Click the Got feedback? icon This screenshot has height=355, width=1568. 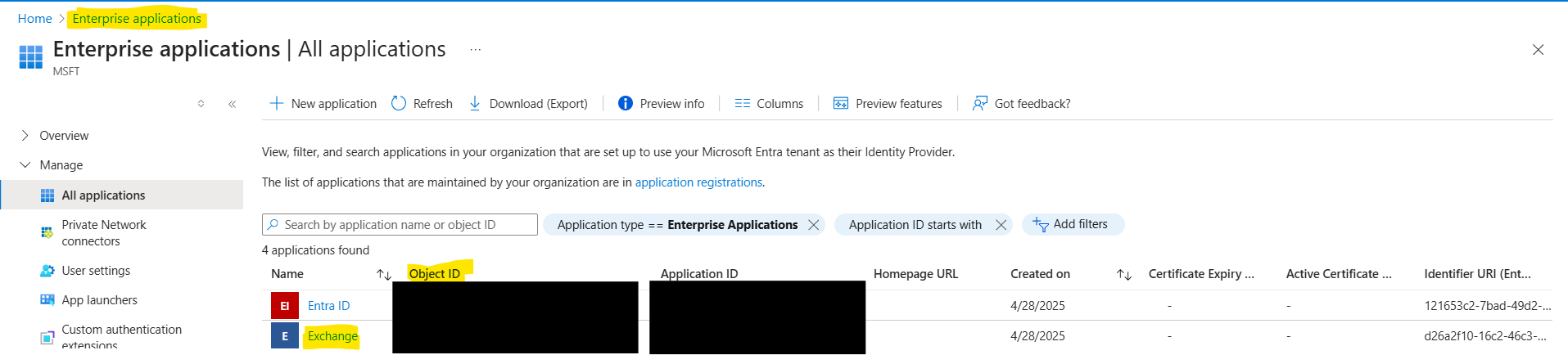point(979,104)
